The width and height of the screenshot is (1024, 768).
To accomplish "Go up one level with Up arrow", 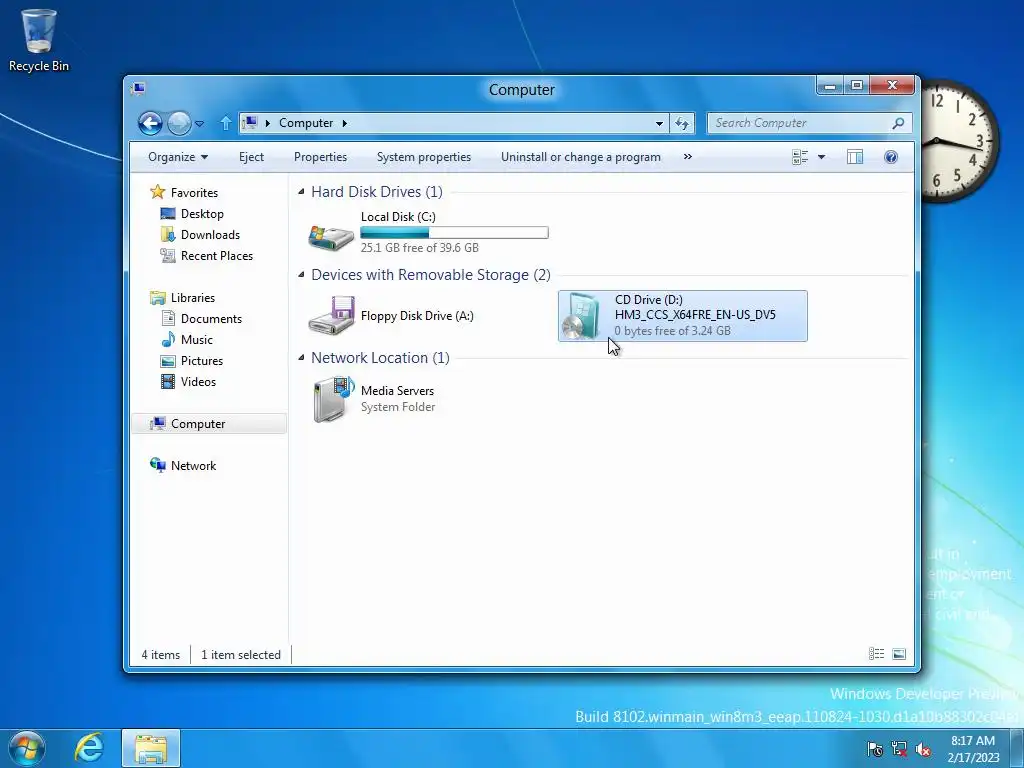I will [225, 123].
